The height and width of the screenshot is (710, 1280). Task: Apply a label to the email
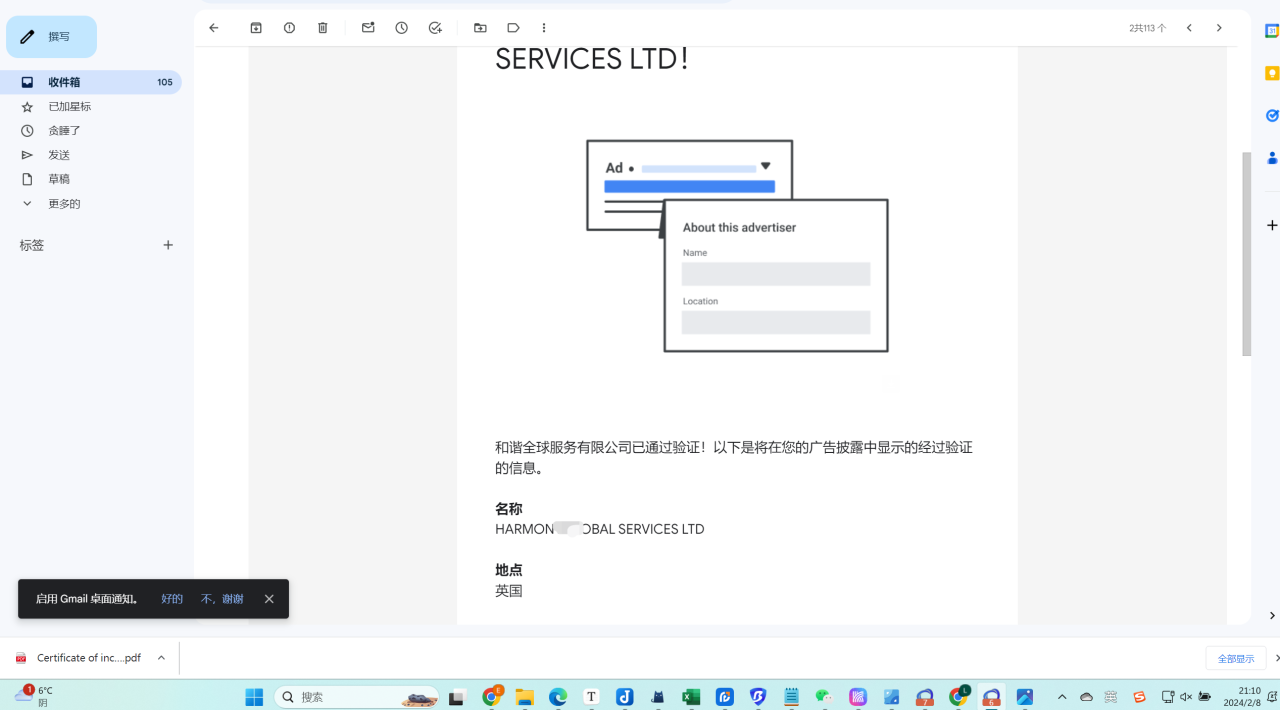pyautogui.click(x=513, y=28)
